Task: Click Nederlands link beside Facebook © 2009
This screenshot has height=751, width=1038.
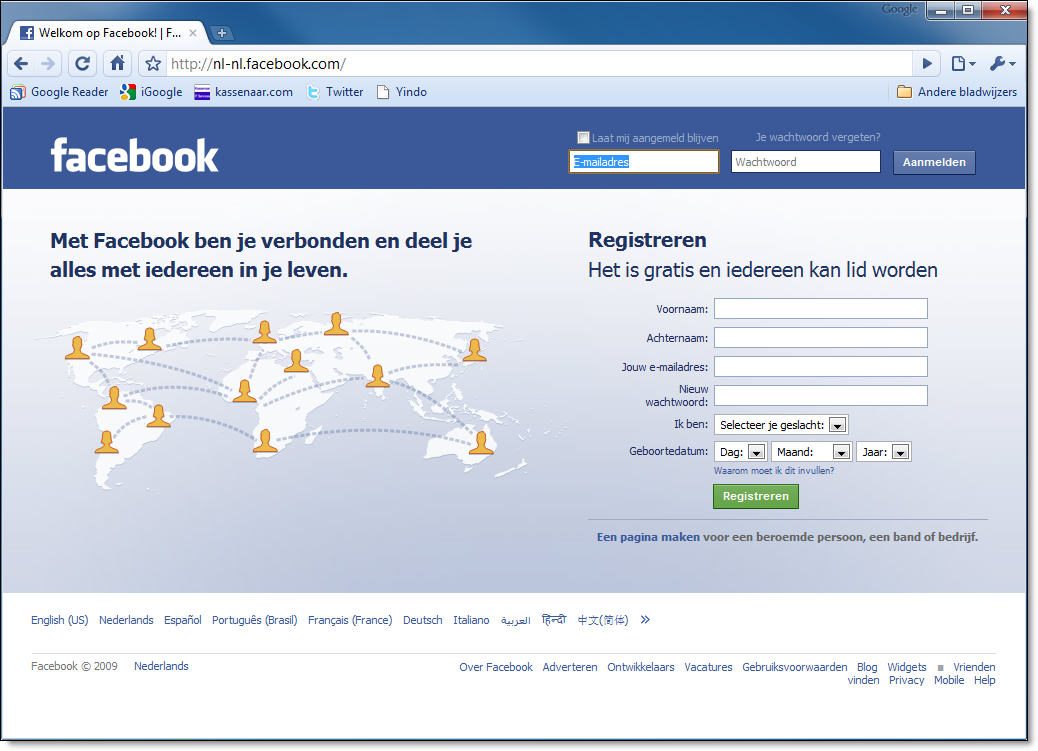Action: click(x=162, y=666)
